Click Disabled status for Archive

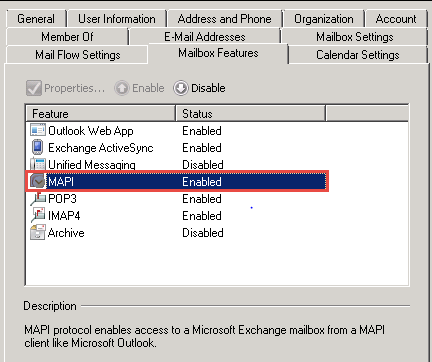pyautogui.click(x=203, y=233)
